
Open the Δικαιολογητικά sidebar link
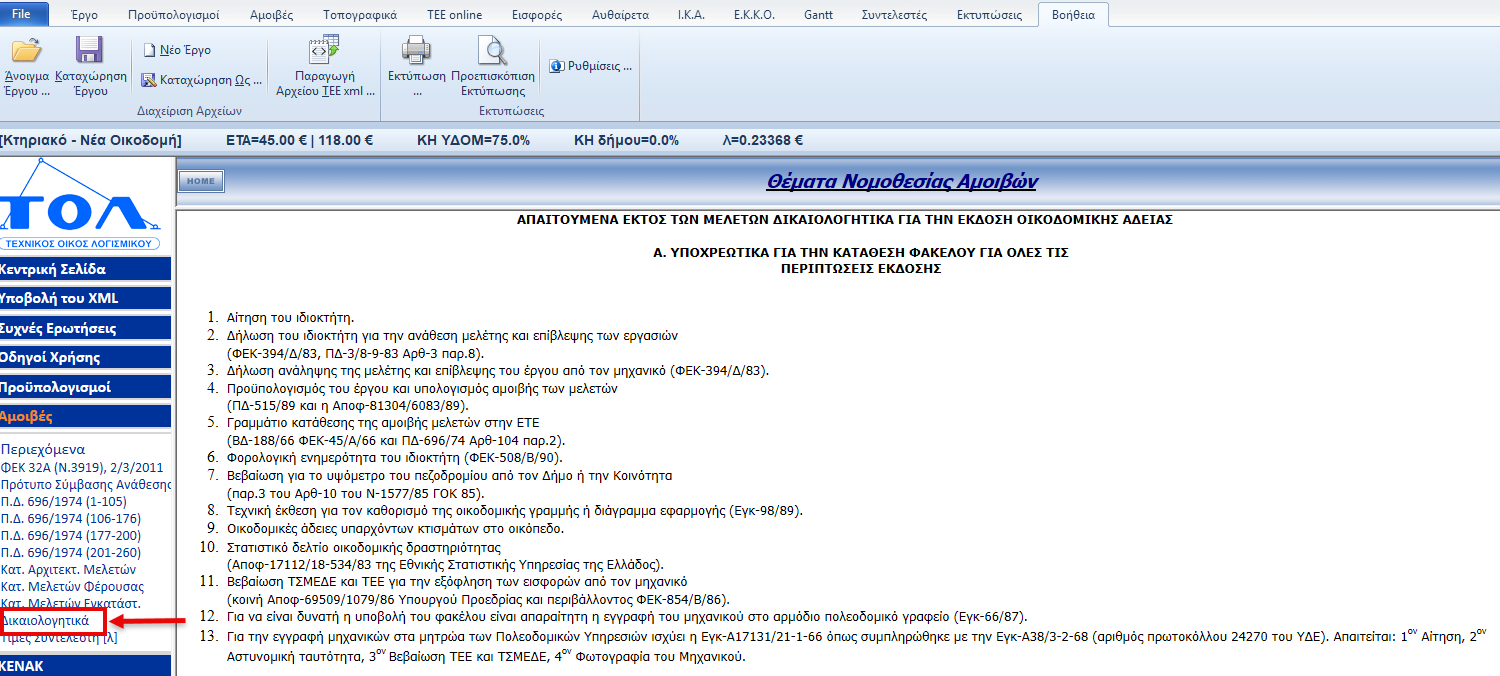click(46, 621)
